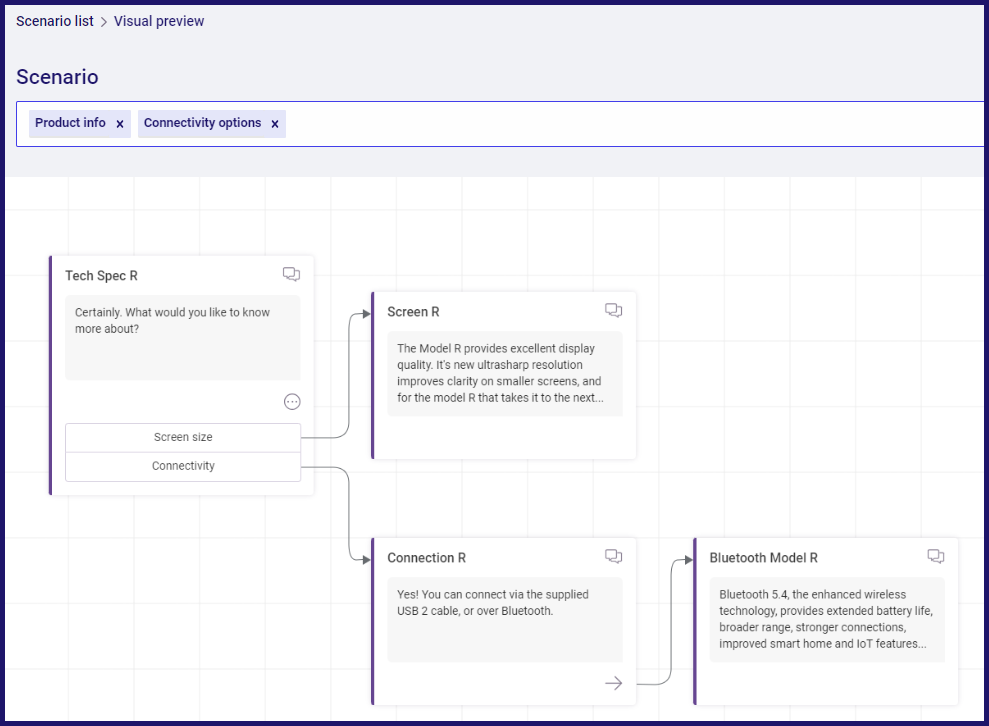Select the Screen size option button
Viewport: 989px width, 726px height.
coord(183,437)
